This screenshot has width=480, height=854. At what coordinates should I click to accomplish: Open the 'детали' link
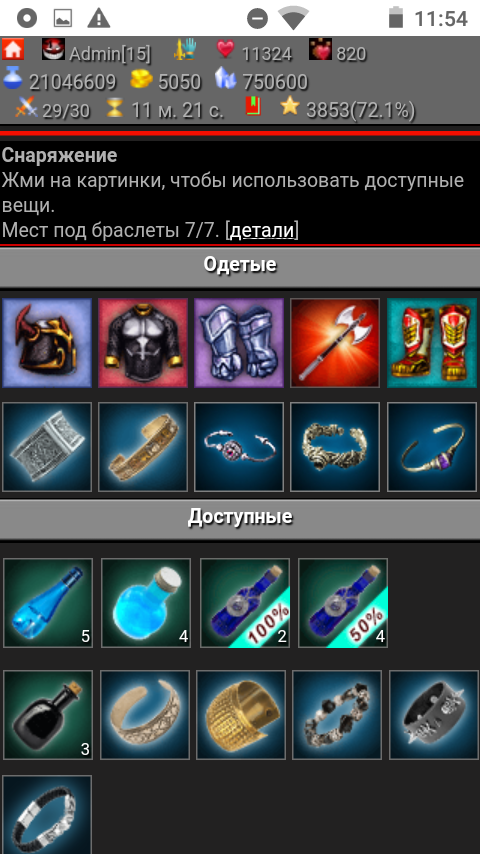coord(262,231)
